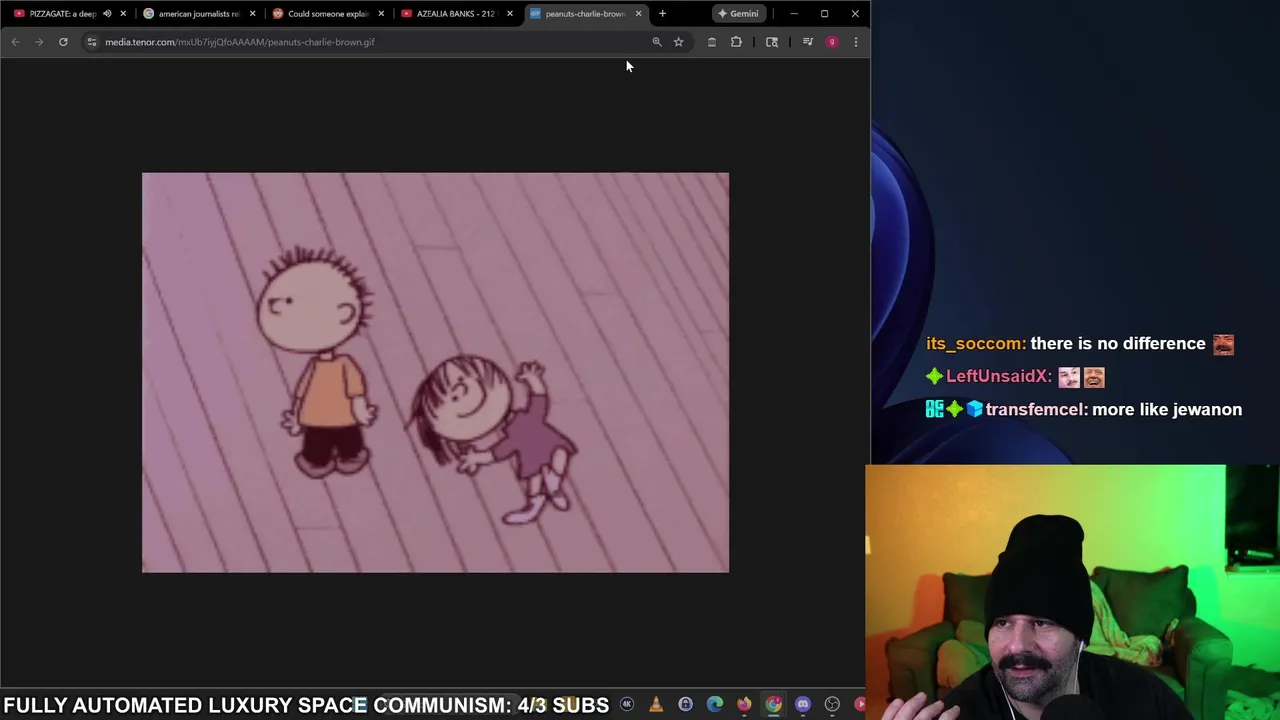Viewport: 1280px width, 720px height.
Task: Bookmark this page with the star
Action: (x=678, y=42)
